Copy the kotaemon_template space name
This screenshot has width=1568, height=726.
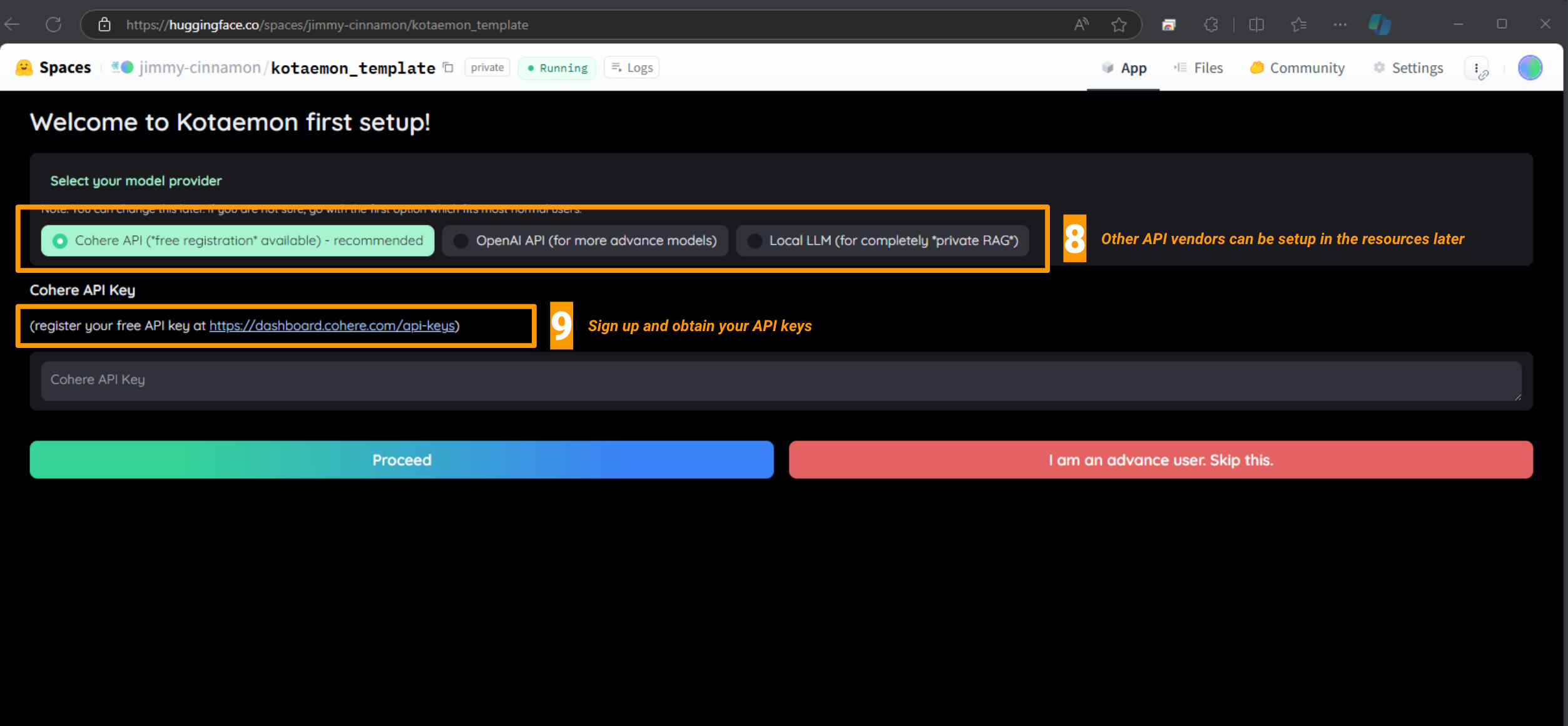(x=448, y=68)
